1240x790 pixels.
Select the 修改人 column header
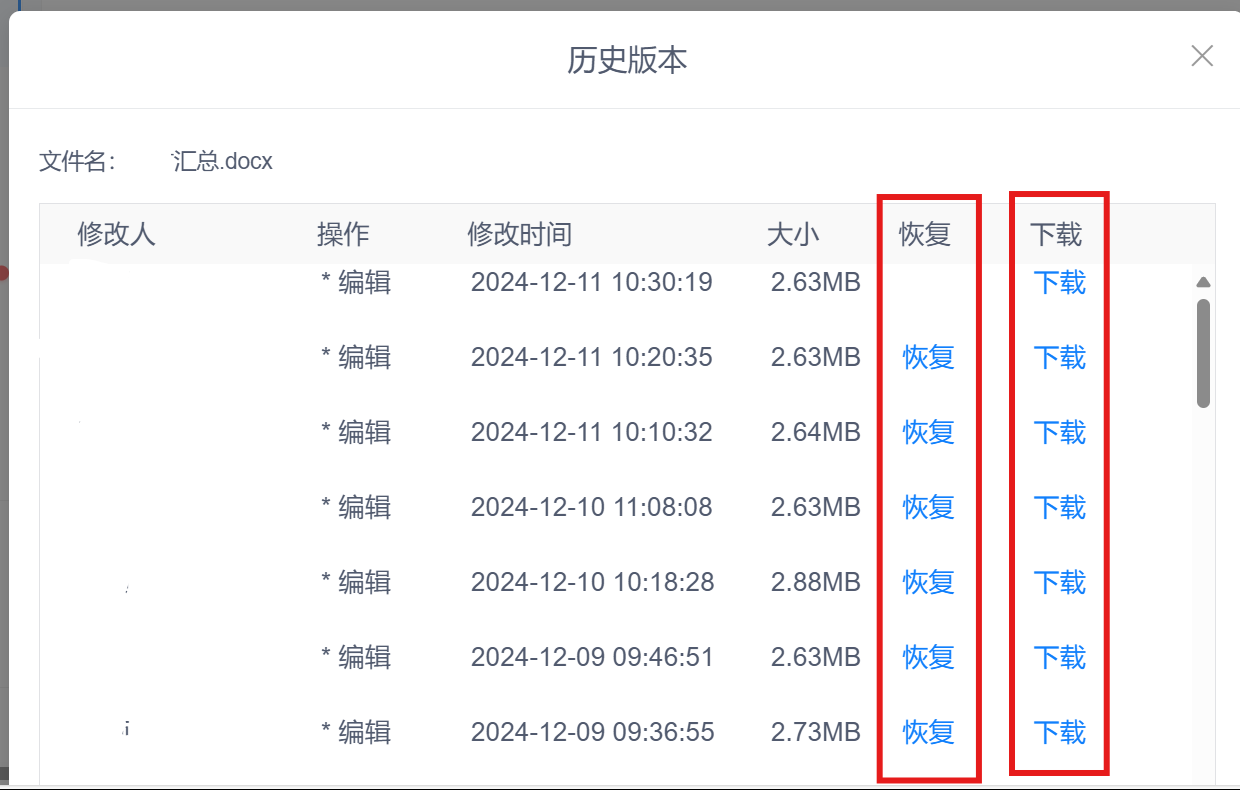click(117, 234)
